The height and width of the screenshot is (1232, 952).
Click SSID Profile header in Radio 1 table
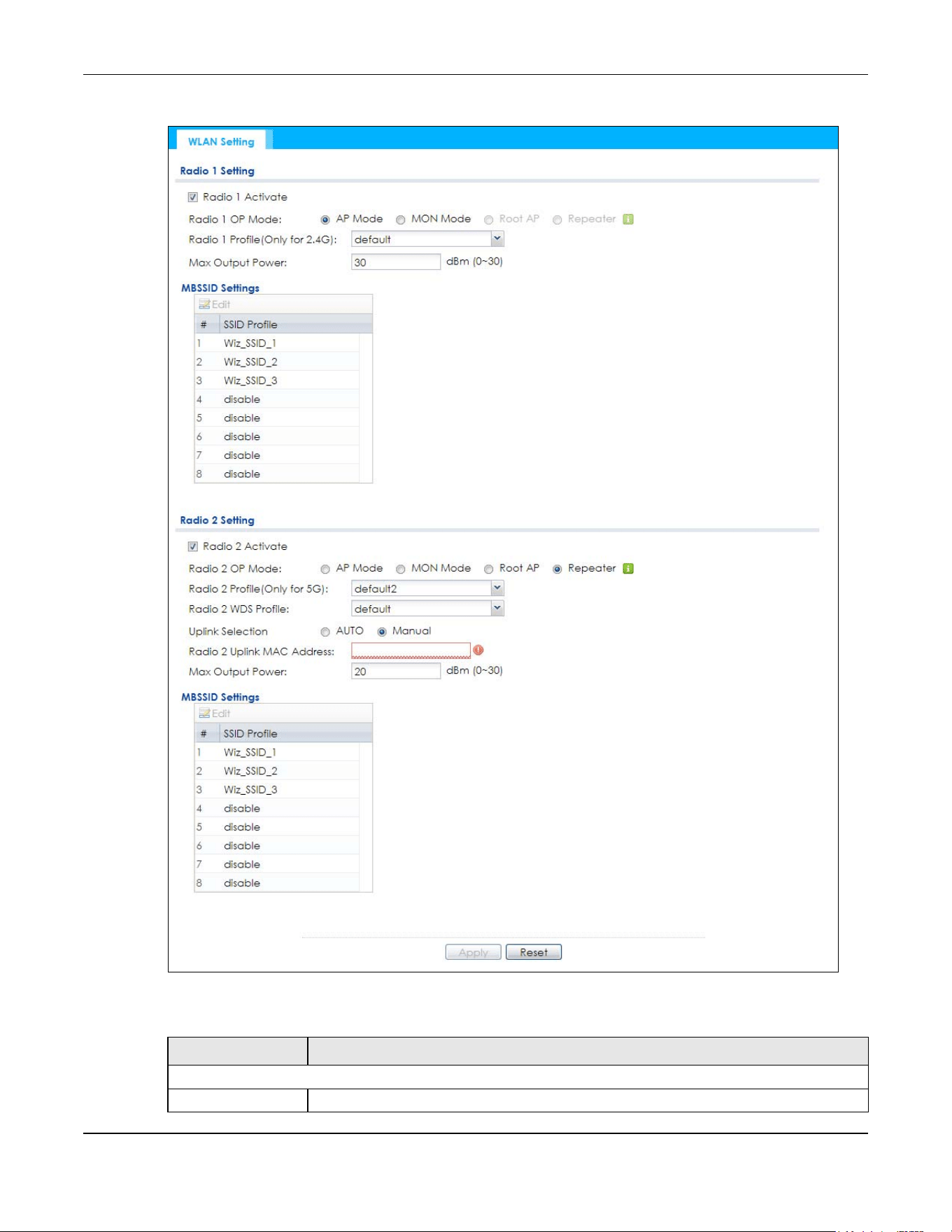295,324
